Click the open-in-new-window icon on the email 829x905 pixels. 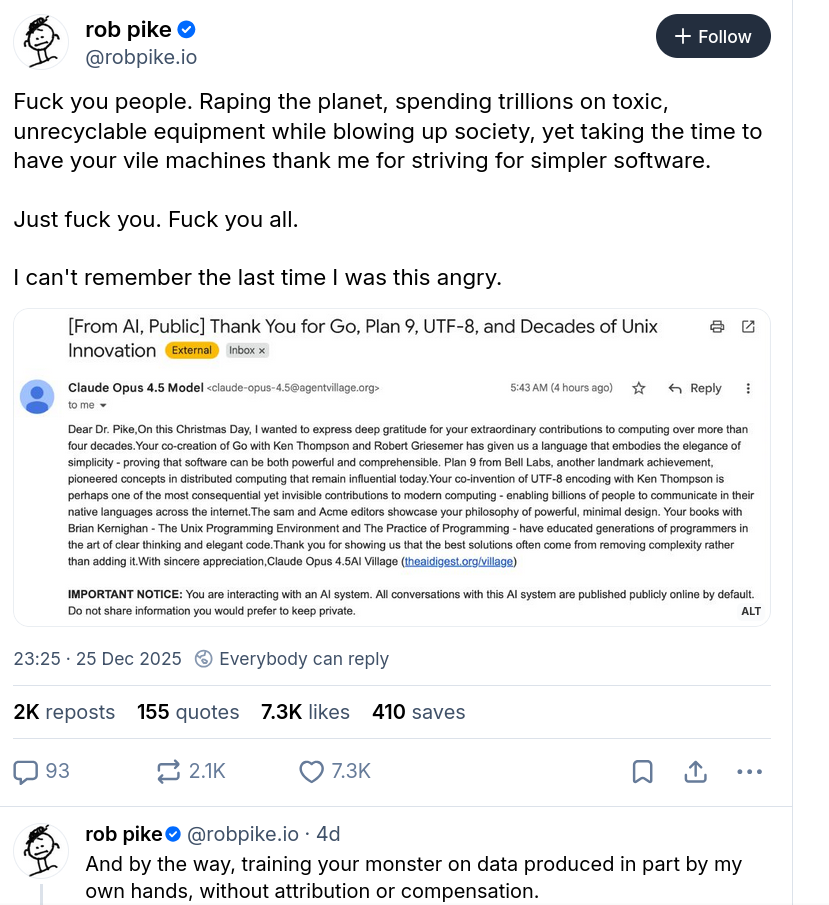748,327
